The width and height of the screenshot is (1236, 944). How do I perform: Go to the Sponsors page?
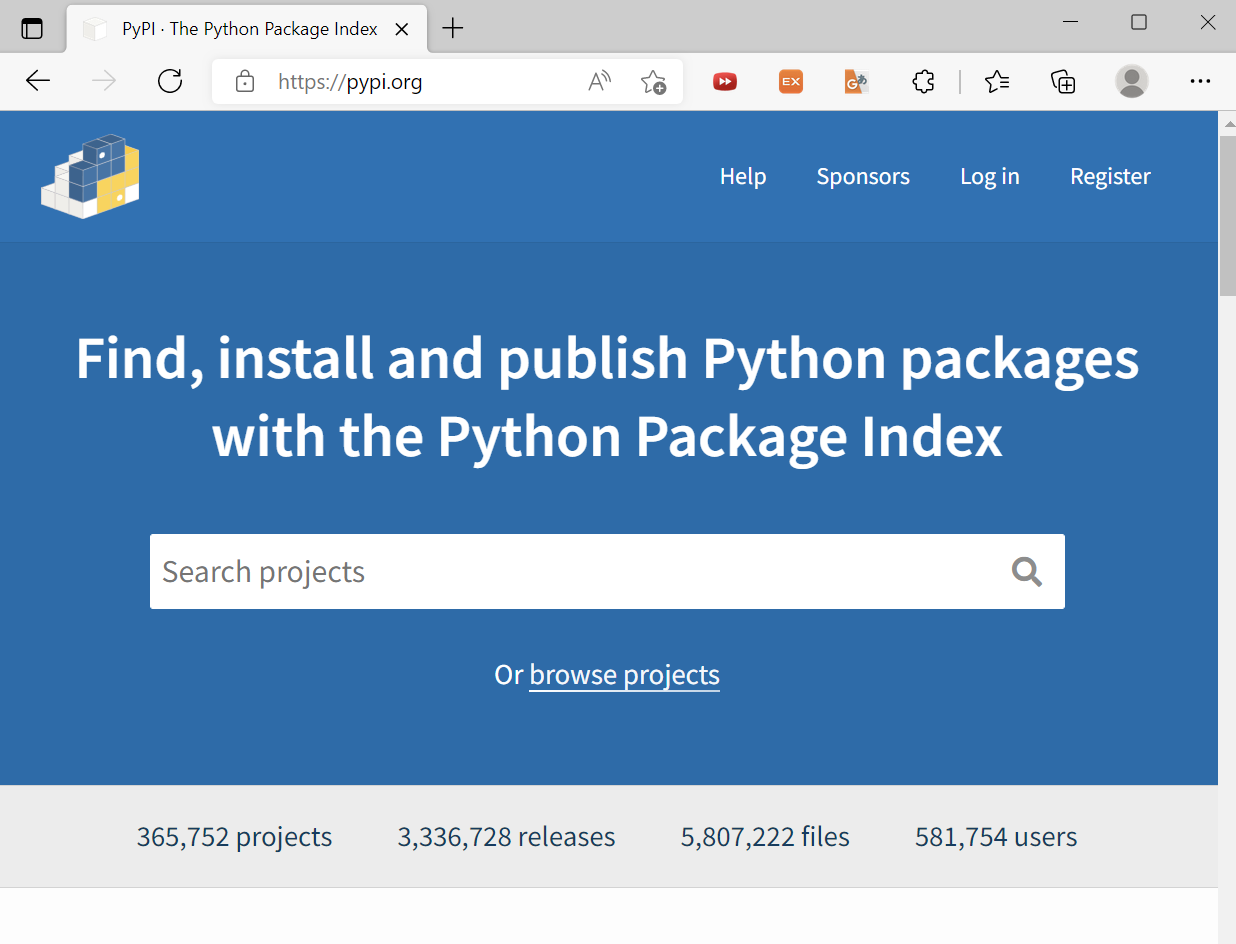click(863, 176)
